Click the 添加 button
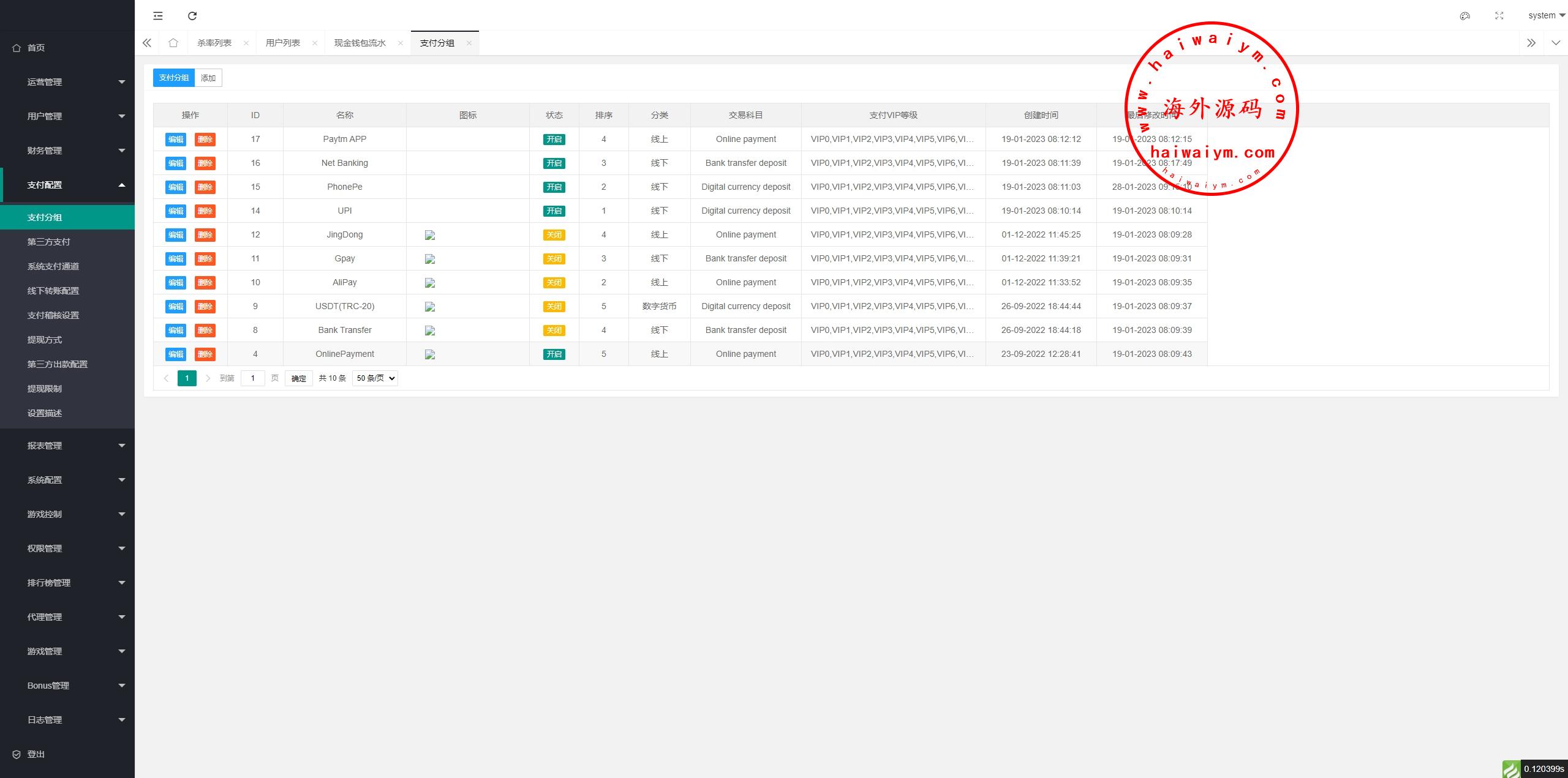Image resolution: width=1568 pixels, height=778 pixels. point(208,78)
